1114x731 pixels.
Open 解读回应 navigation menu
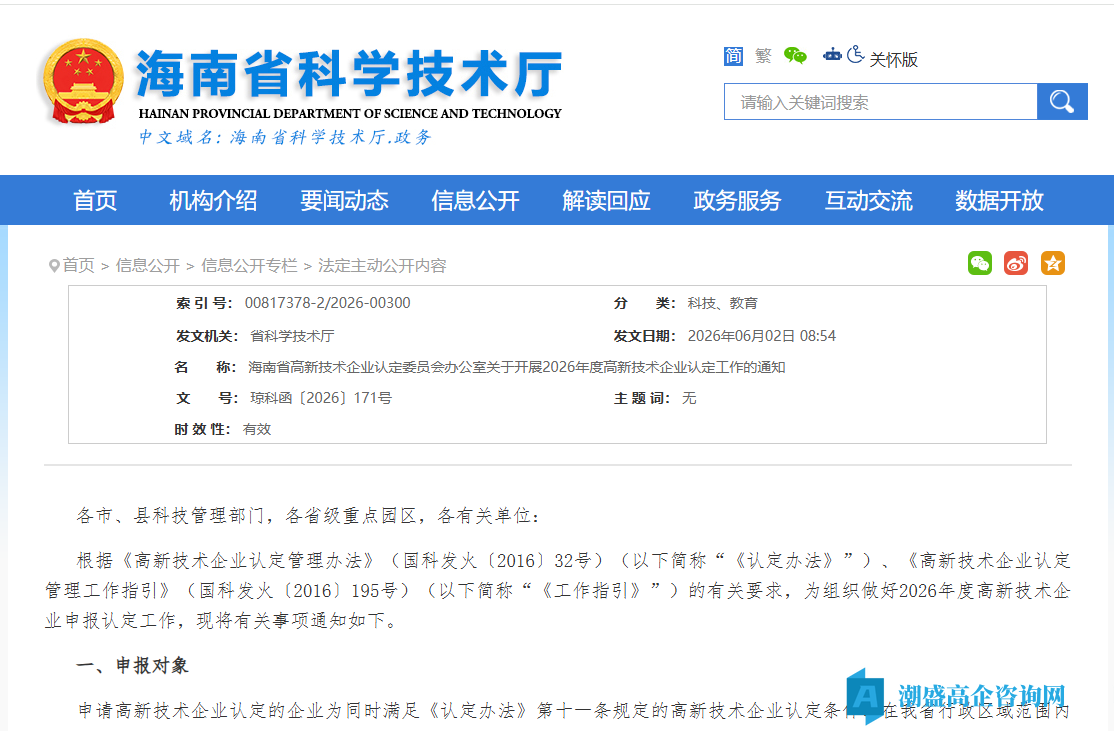(606, 200)
